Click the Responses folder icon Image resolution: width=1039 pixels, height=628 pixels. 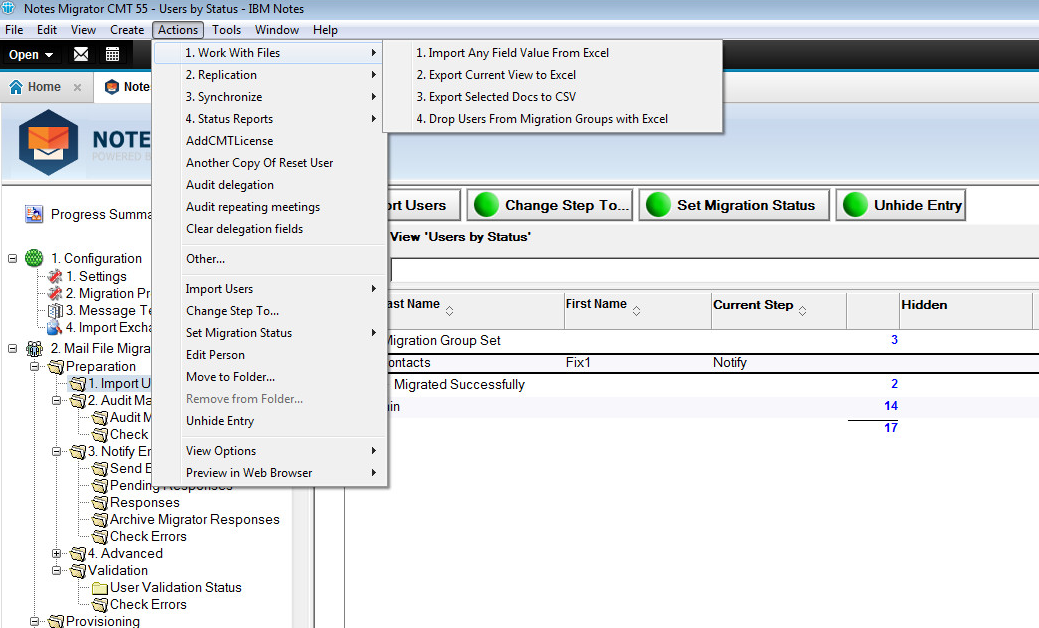coord(99,503)
